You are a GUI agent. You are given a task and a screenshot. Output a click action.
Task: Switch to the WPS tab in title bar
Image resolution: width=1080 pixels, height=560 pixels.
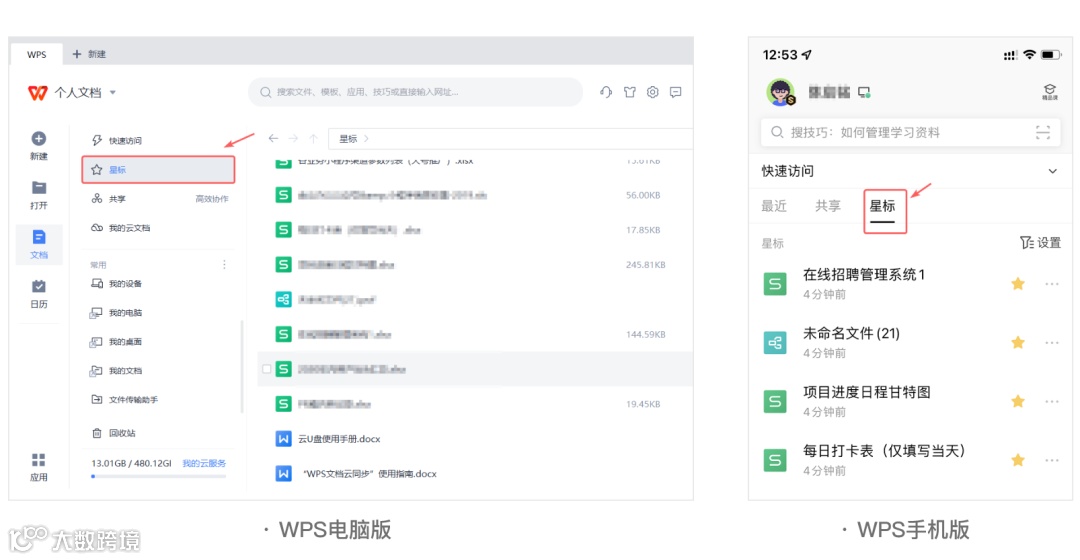(x=37, y=54)
